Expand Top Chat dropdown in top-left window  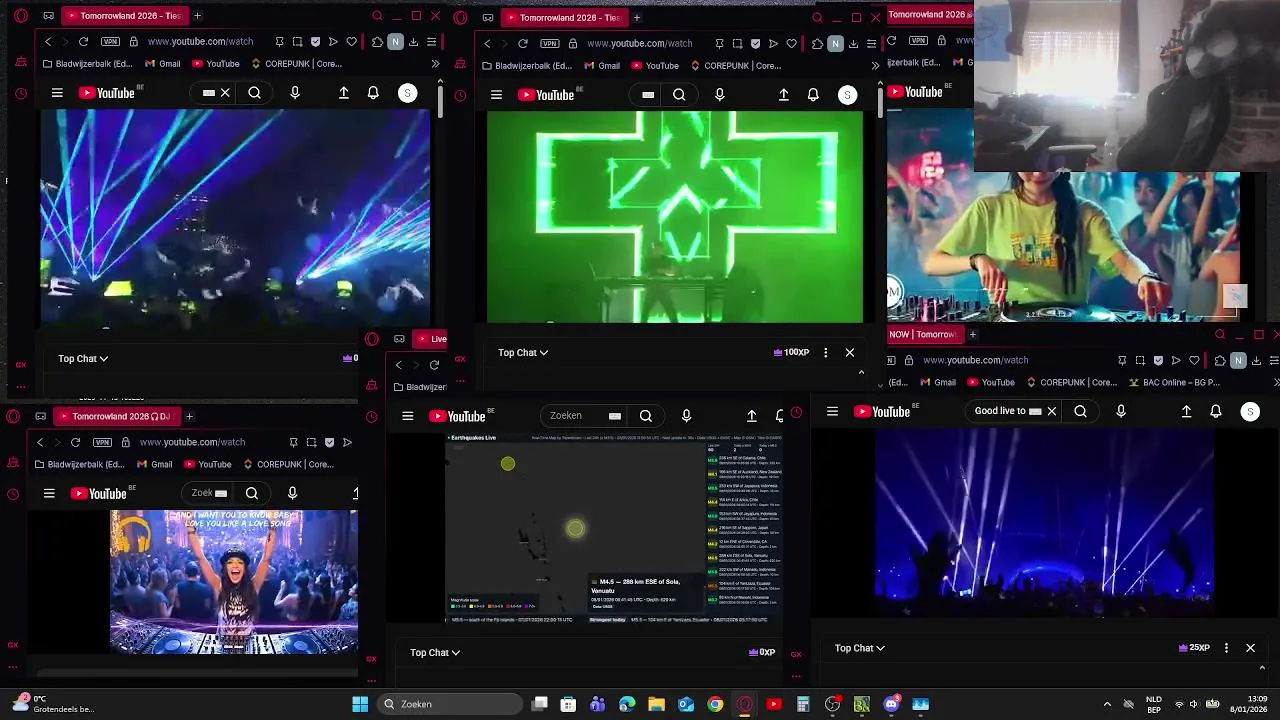click(x=83, y=358)
